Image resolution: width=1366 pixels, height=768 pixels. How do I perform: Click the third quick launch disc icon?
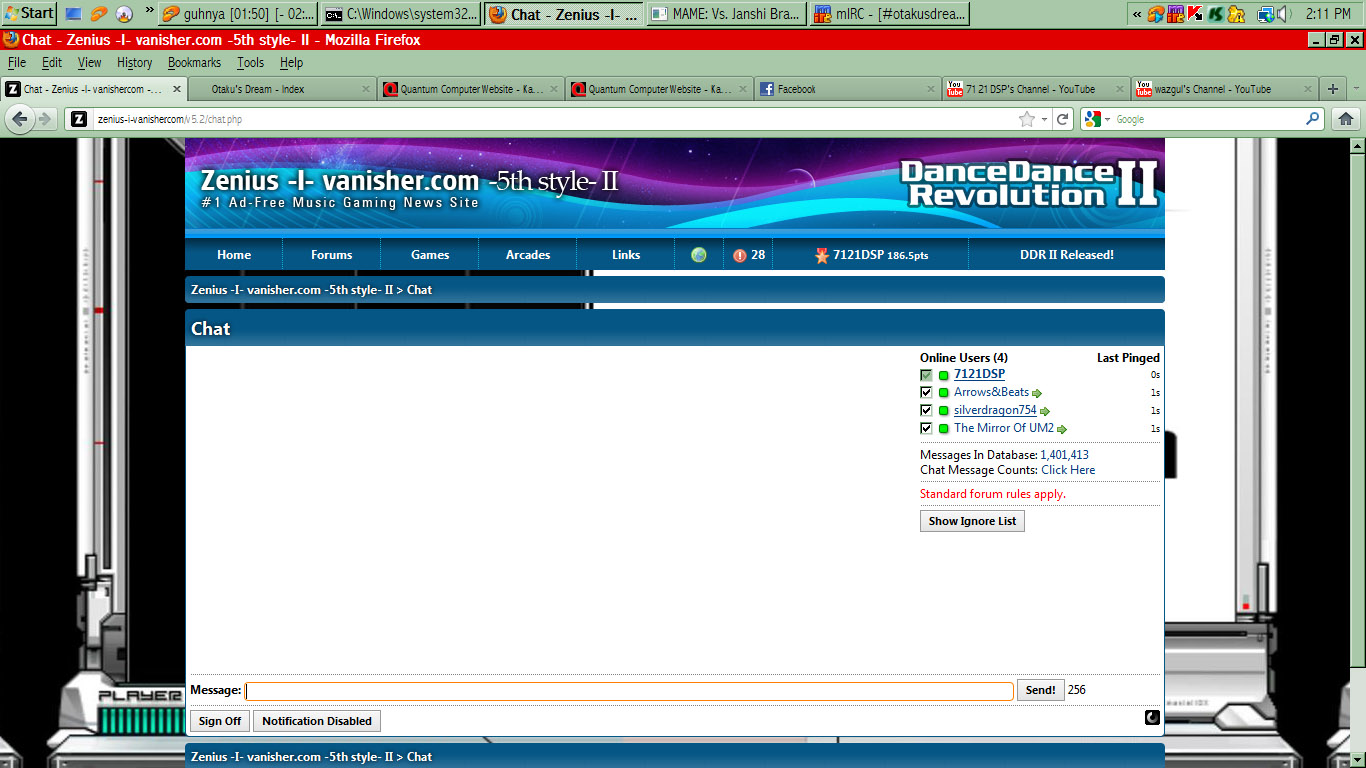(x=124, y=14)
